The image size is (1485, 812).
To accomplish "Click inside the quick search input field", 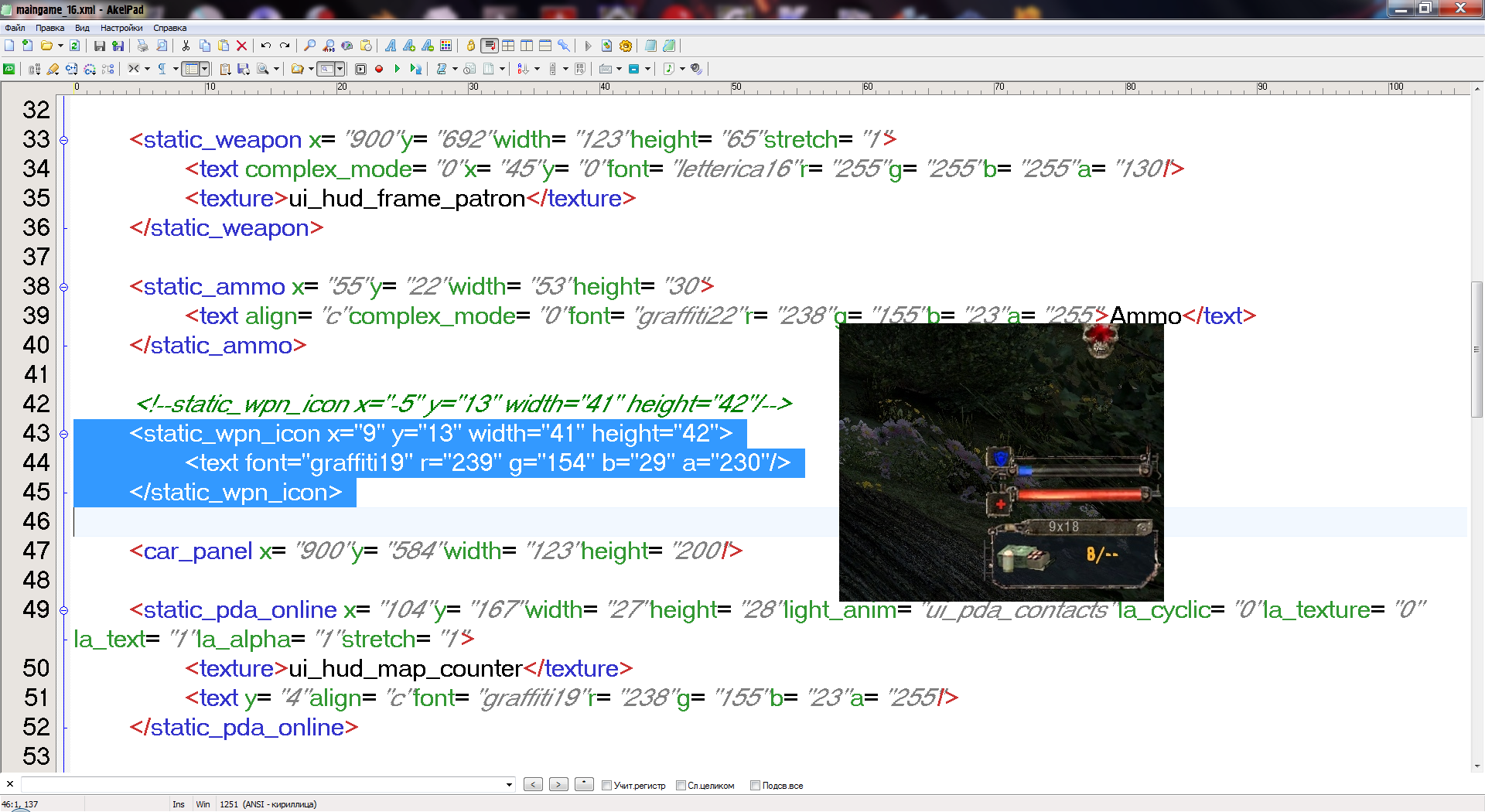I will pos(263,785).
